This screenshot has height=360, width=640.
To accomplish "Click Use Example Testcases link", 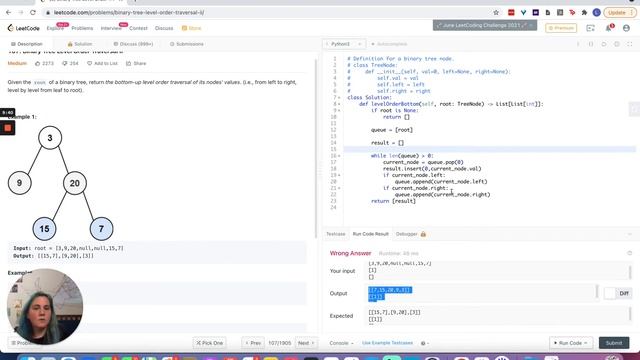I will pyautogui.click(x=387, y=343).
